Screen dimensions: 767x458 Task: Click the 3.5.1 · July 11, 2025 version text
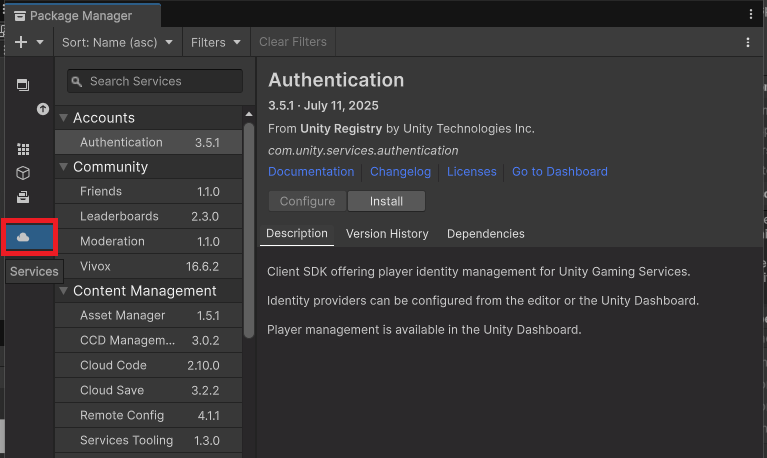323,106
